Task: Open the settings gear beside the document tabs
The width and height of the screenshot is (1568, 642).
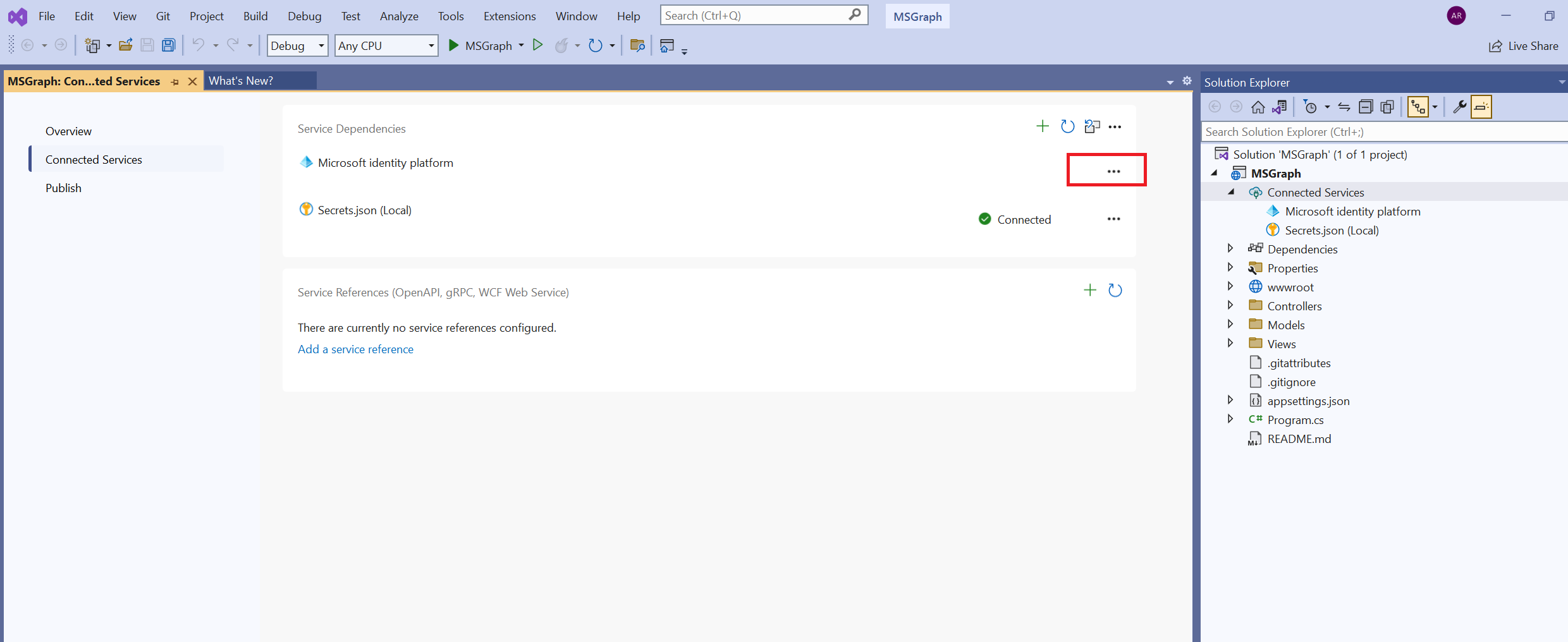Action: point(1187,81)
